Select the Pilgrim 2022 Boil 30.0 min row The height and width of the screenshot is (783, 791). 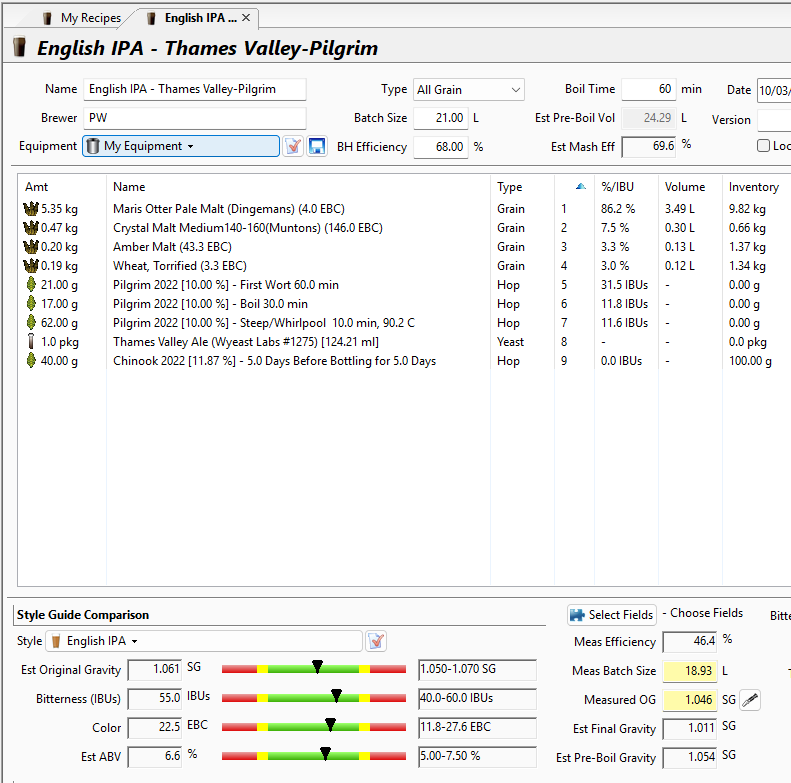click(404, 304)
